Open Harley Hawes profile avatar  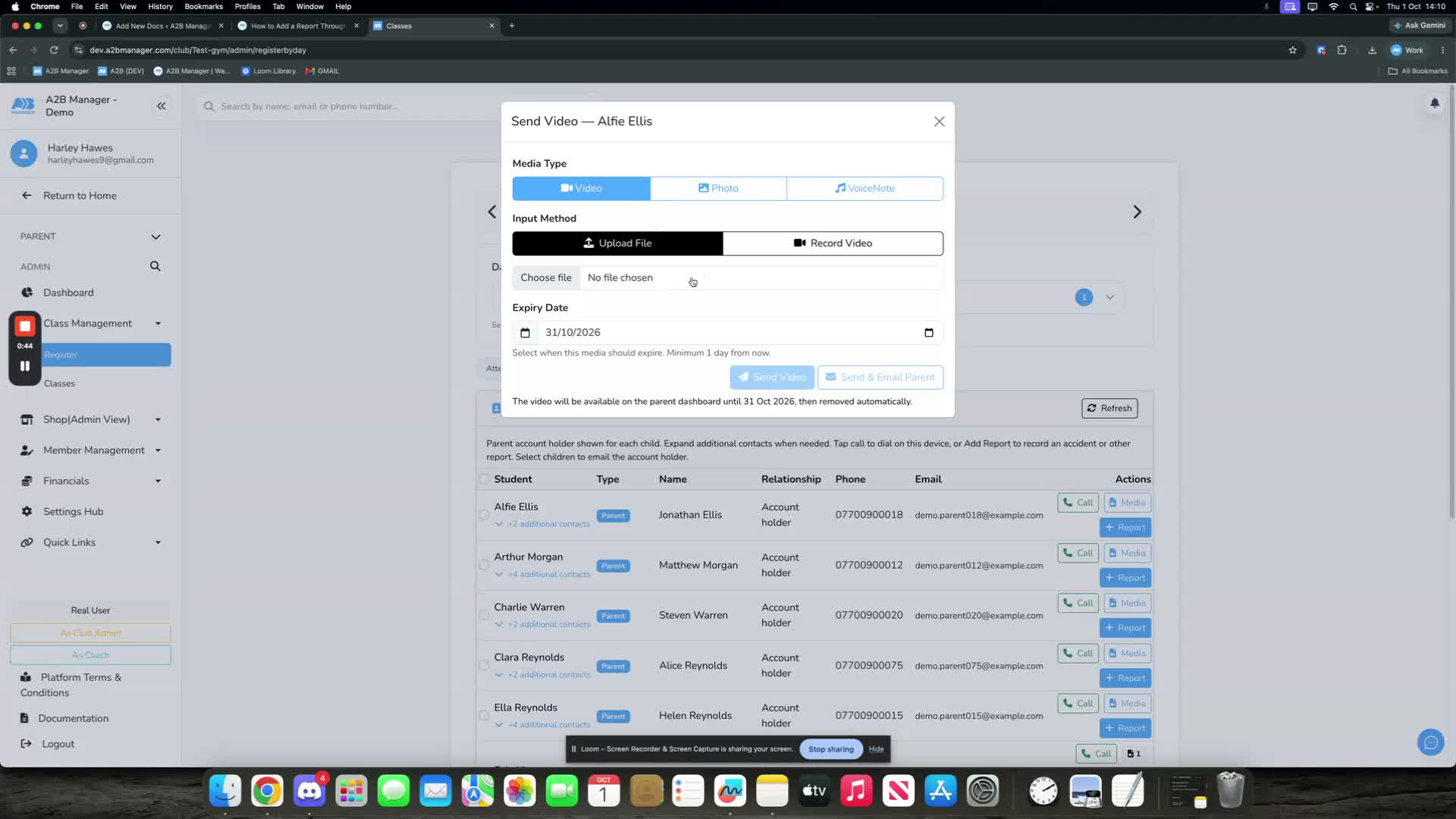tap(24, 154)
